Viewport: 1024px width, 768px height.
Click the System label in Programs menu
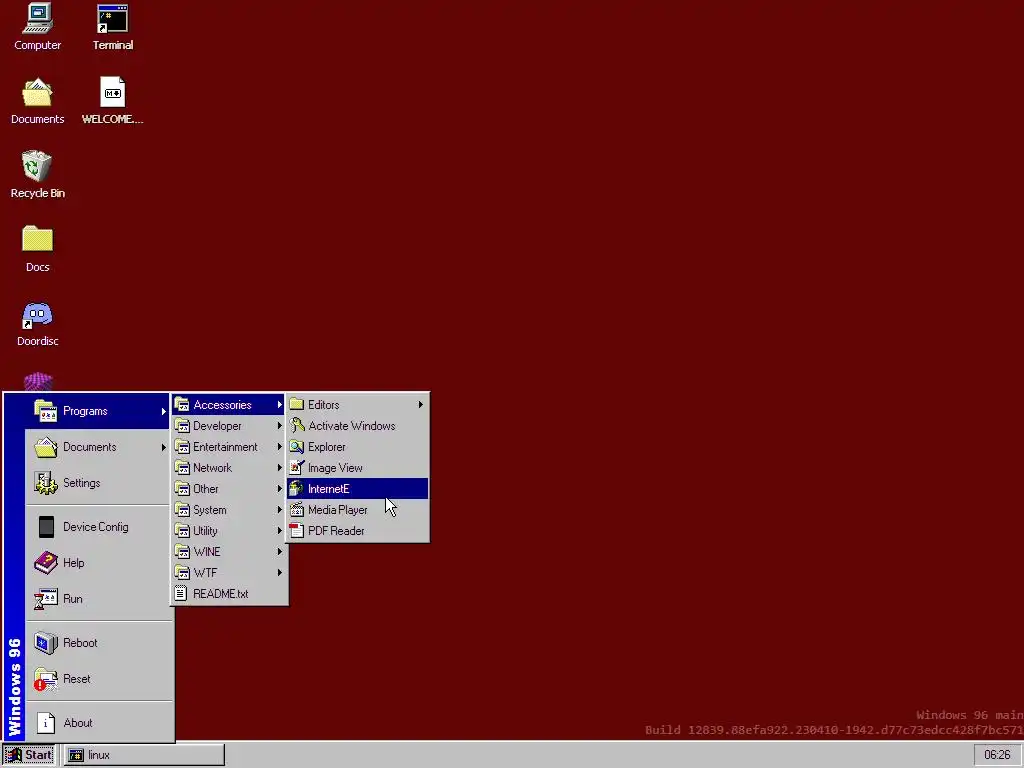pyautogui.click(x=210, y=510)
